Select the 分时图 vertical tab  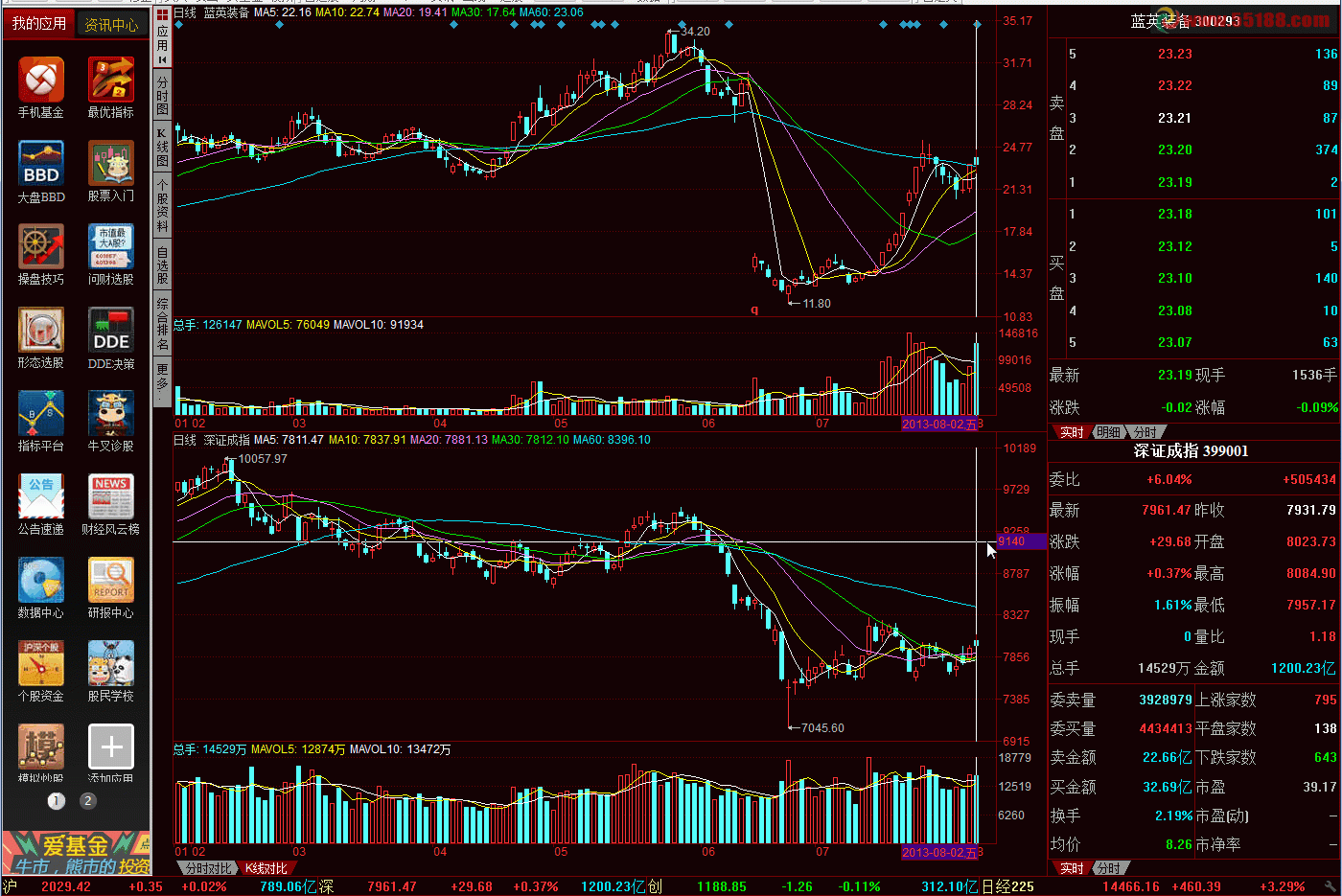tap(162, 96)
